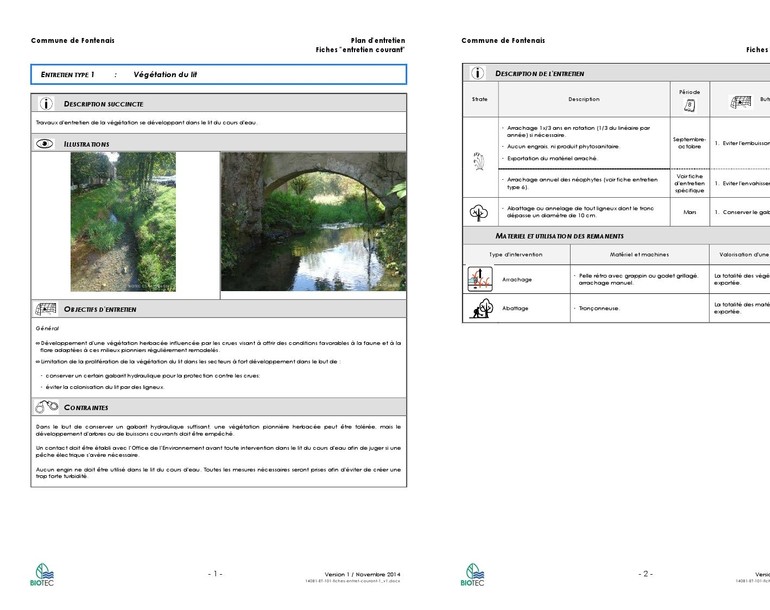This screenshot has width=770, height=610.
Task: Click 'Pelle rétro avec grappin' cell
Action: 638,279
